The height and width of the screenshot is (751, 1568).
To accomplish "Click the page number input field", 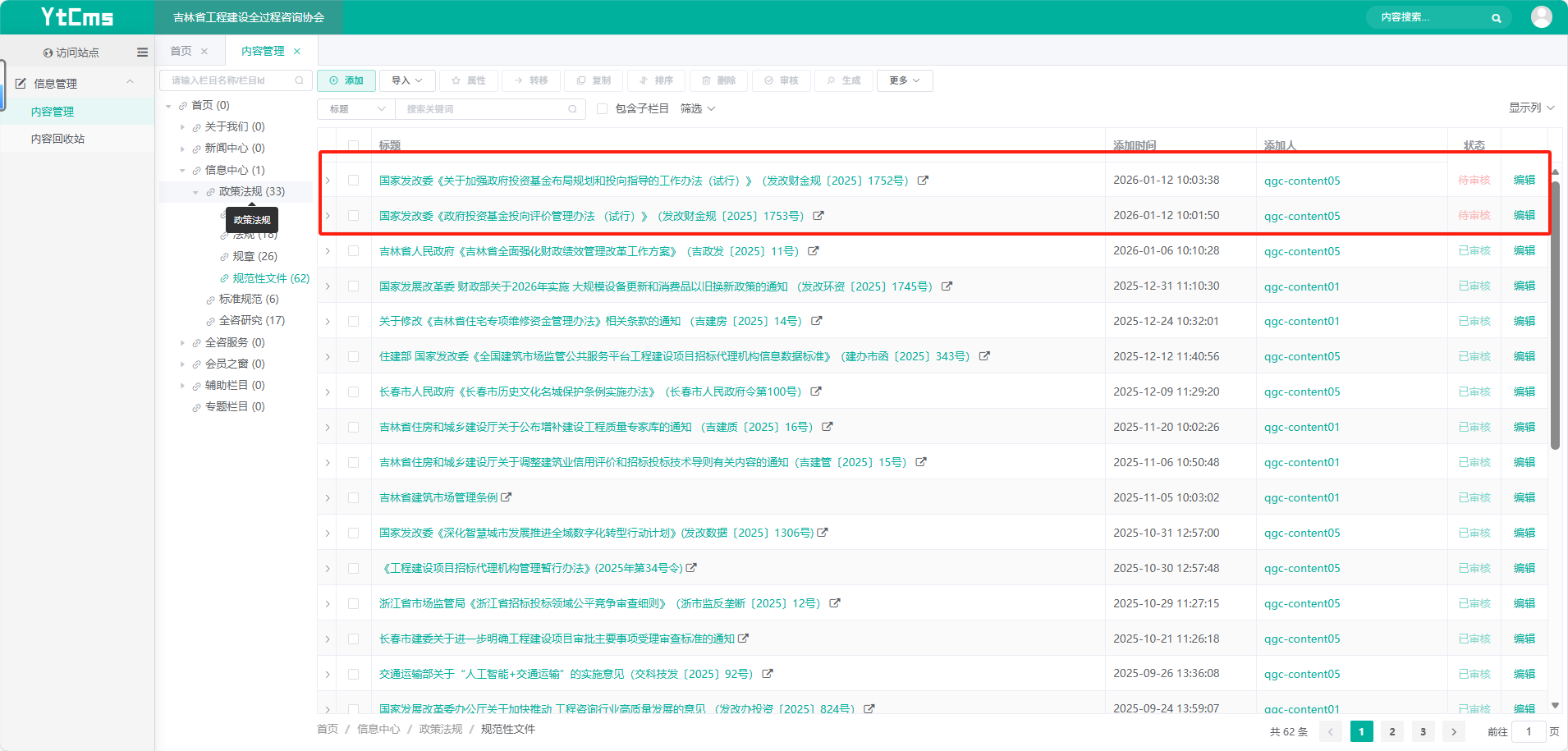I will point(1528,731).
